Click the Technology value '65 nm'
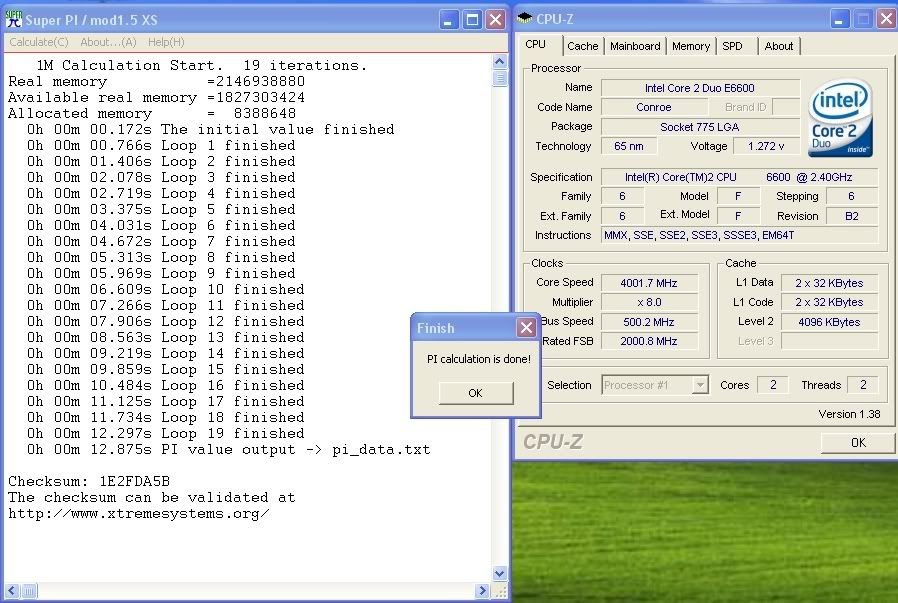The image size is (898, 603). (x=629, y=146)
